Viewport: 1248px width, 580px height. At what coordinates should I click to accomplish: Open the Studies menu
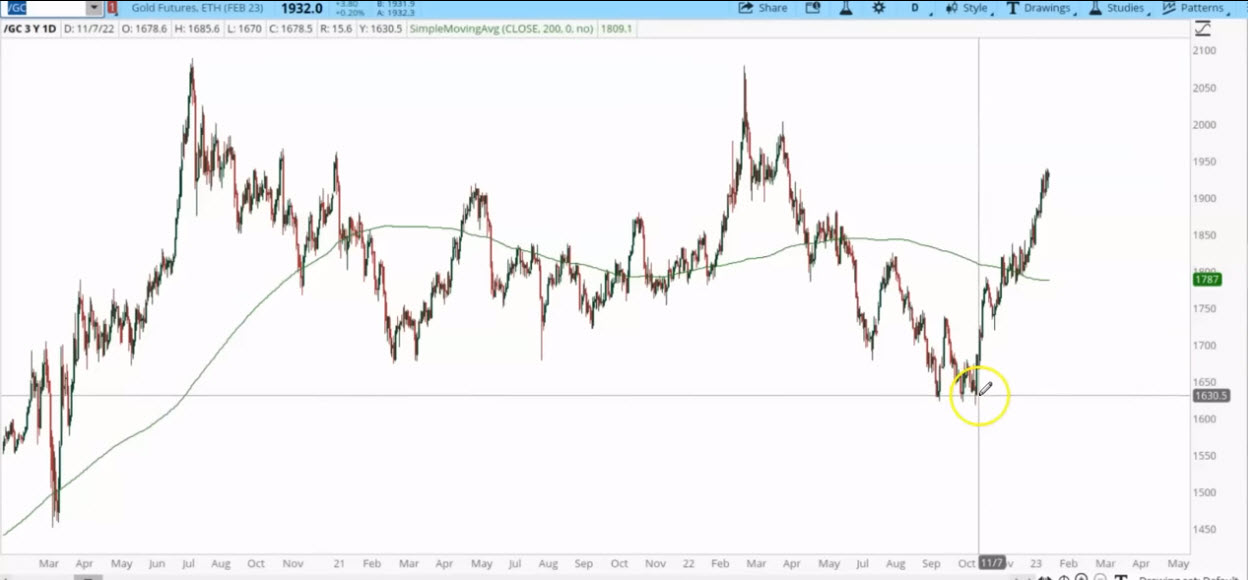click(1124, 8)
